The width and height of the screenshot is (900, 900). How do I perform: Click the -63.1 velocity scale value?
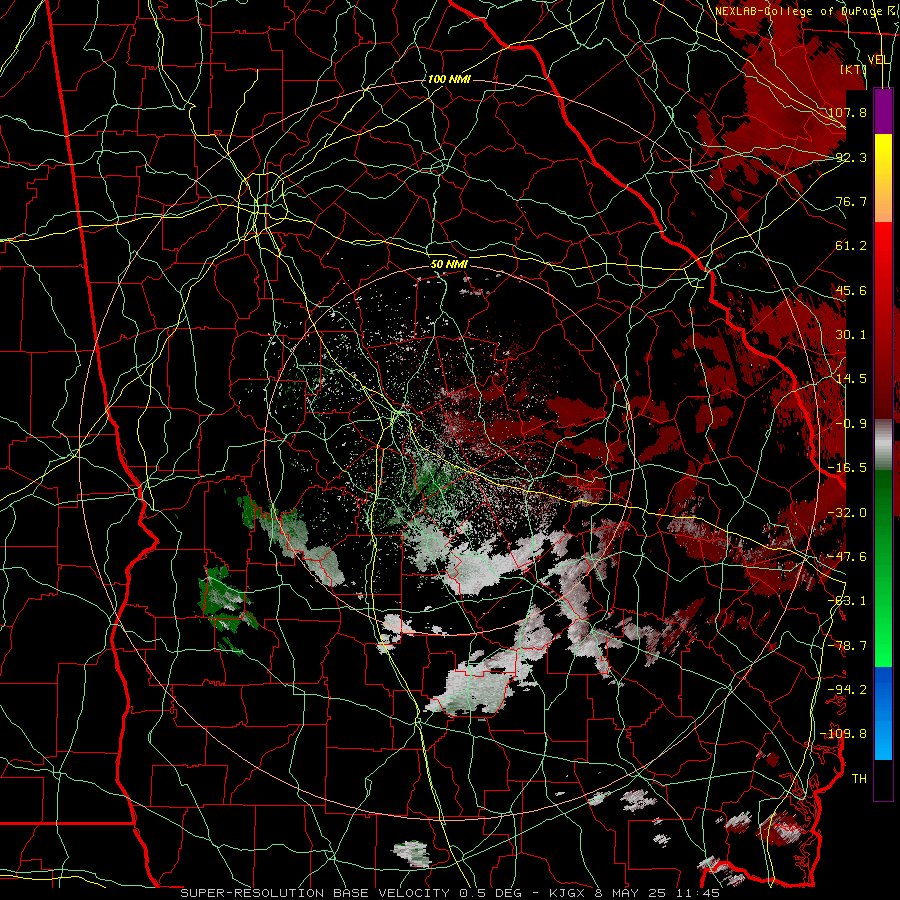(x=848, y=600)
